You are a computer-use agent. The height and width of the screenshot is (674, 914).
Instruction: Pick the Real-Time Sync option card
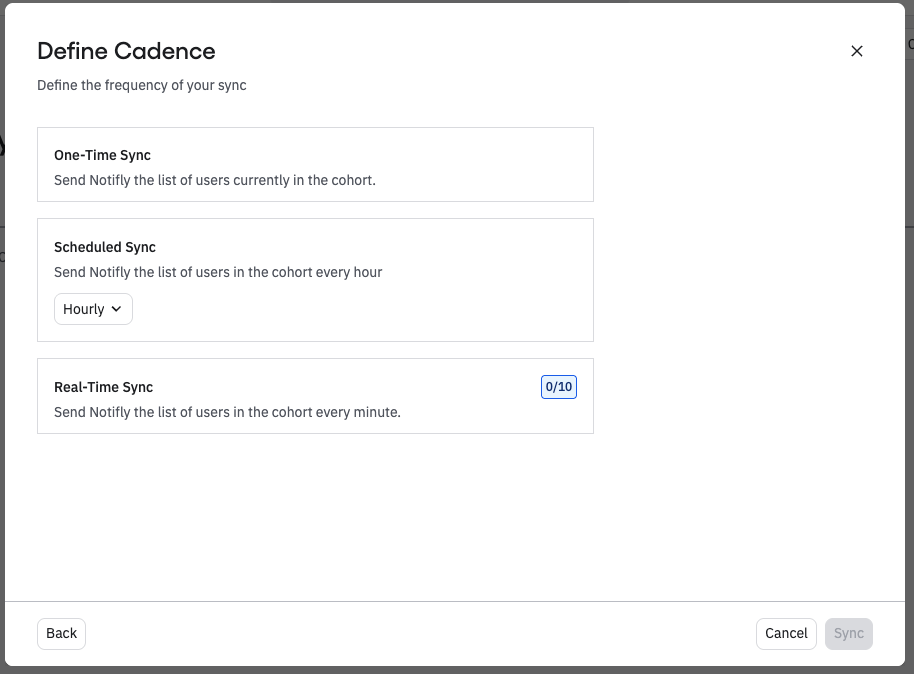tap(315, 396)
